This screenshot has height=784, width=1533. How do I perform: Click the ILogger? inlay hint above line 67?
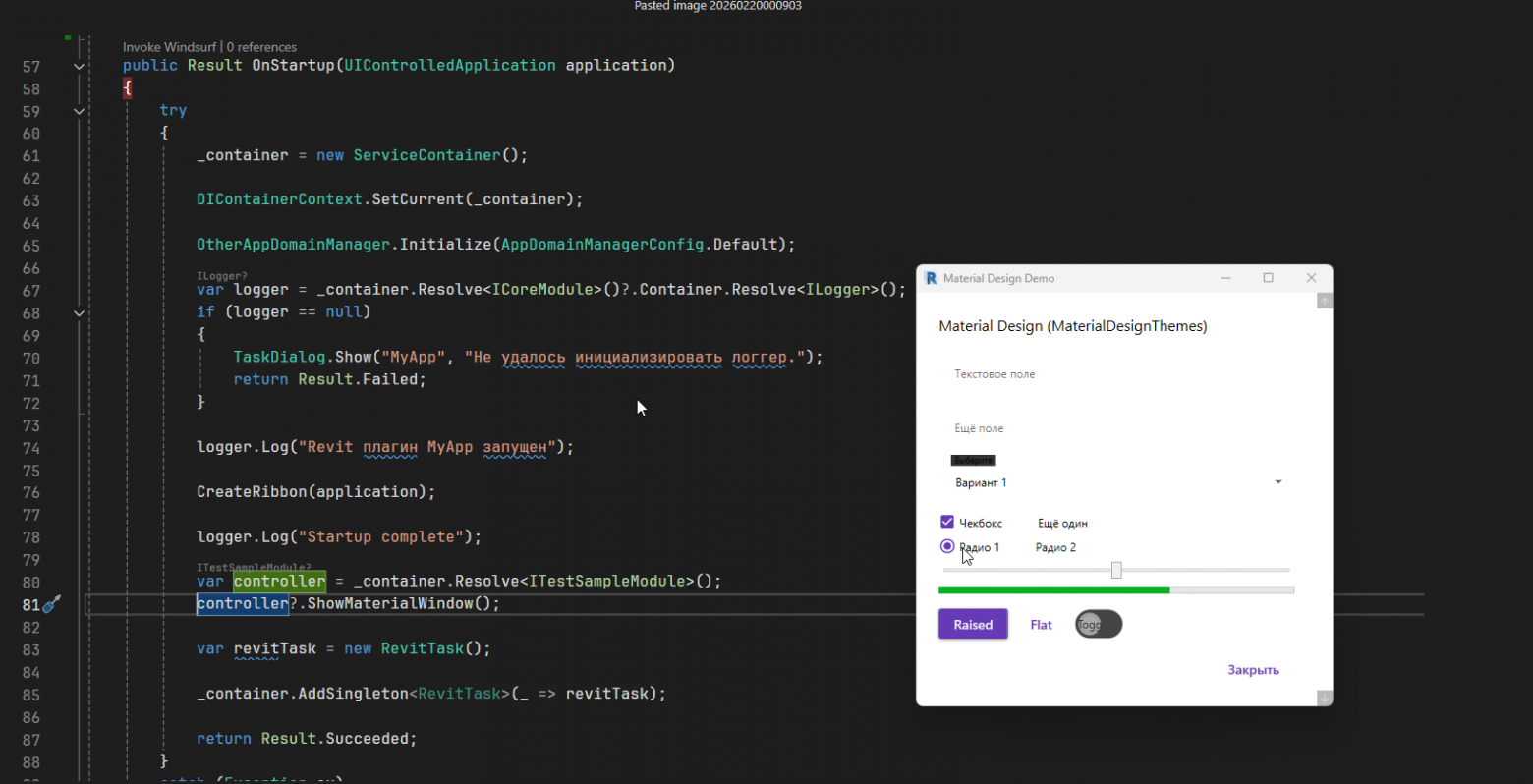pyautogui.click(x=222, y=276)
